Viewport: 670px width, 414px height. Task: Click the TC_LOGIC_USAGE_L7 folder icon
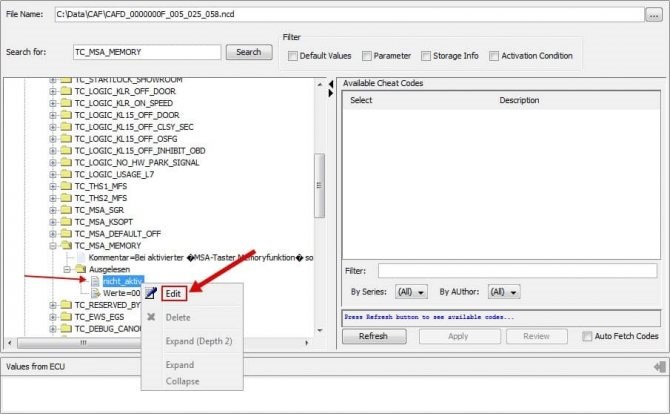[x=66, y=174]
